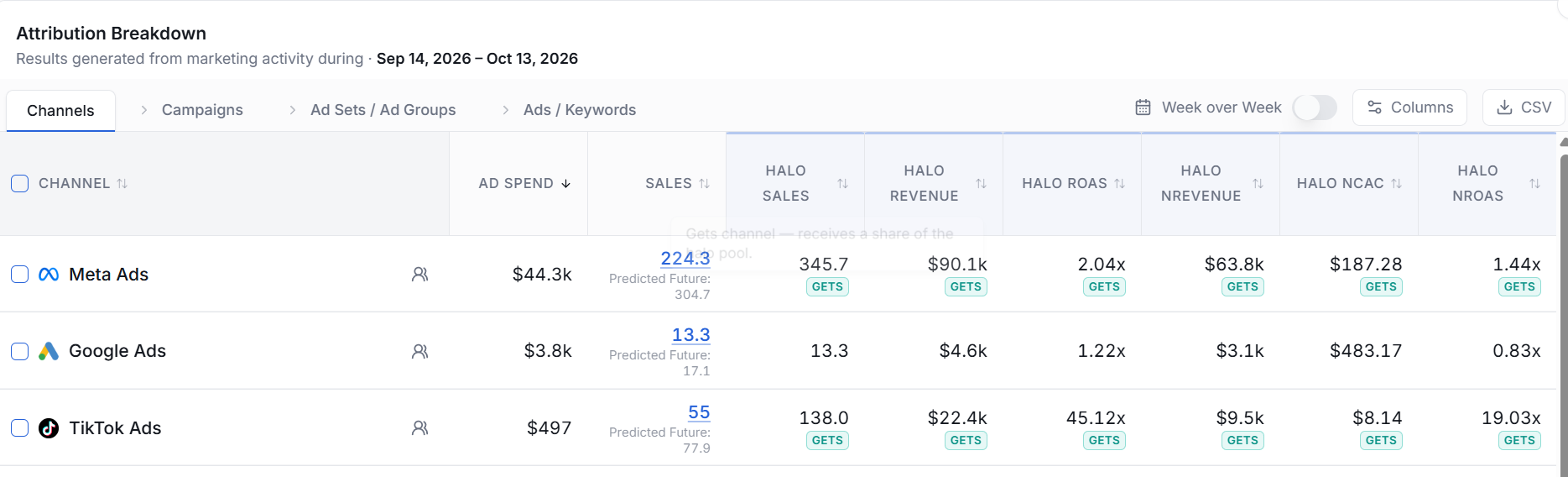The width and height of the screenshot is (1568, 477).
Task: Click GETS badge under Meta Halo NRevenue $63.8k
Action: pyautogui.click(x=1242, y=287)
